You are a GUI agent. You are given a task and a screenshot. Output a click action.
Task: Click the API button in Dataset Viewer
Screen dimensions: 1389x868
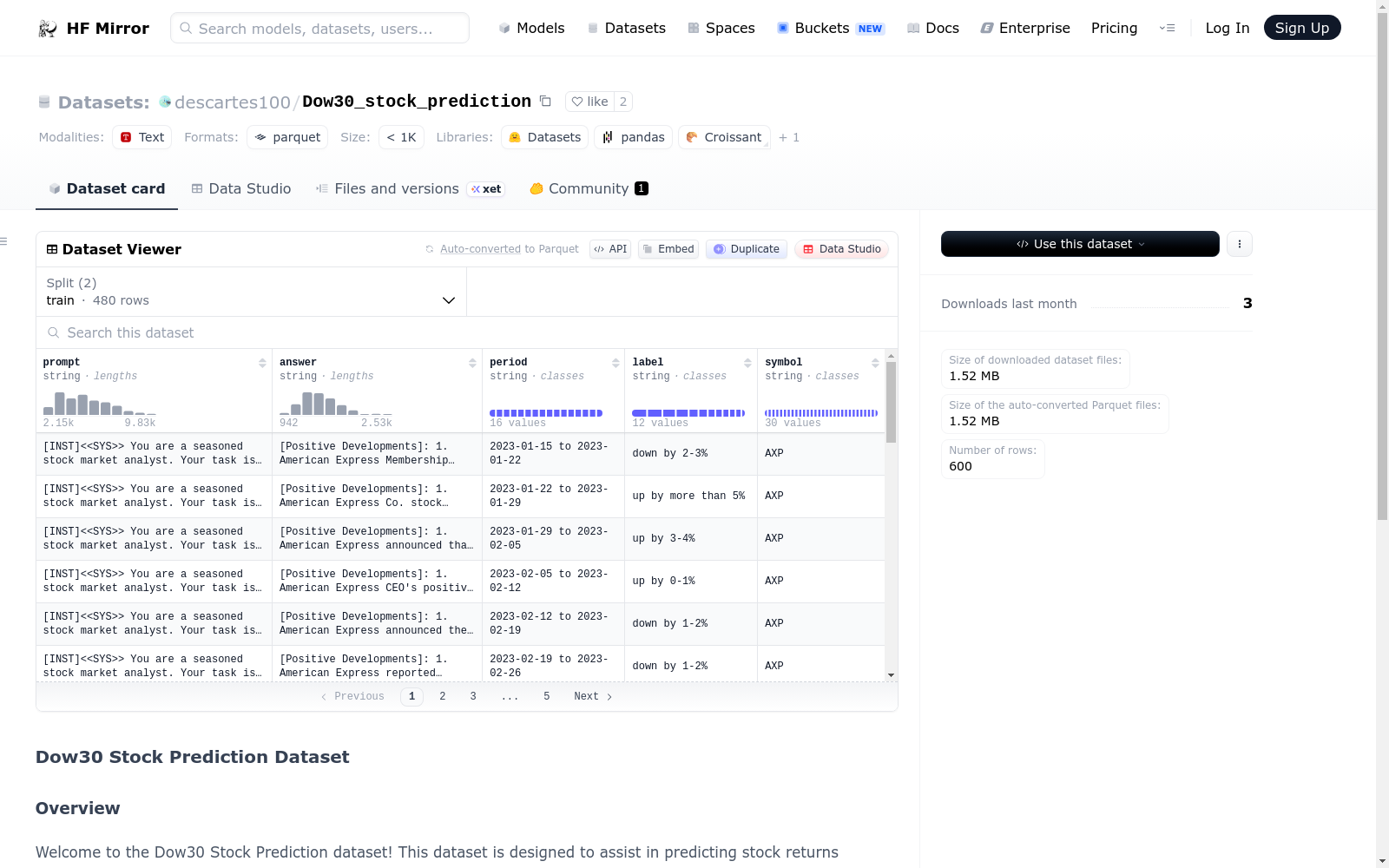(610, 249)
